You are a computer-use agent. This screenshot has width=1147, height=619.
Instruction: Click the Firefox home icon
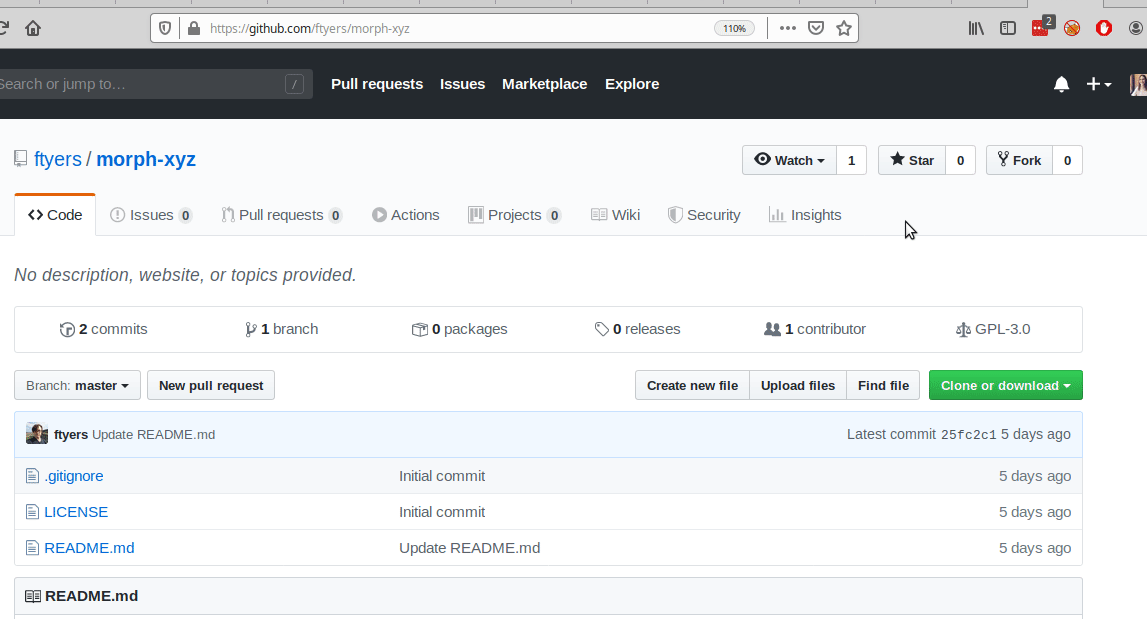pos(33,29)
